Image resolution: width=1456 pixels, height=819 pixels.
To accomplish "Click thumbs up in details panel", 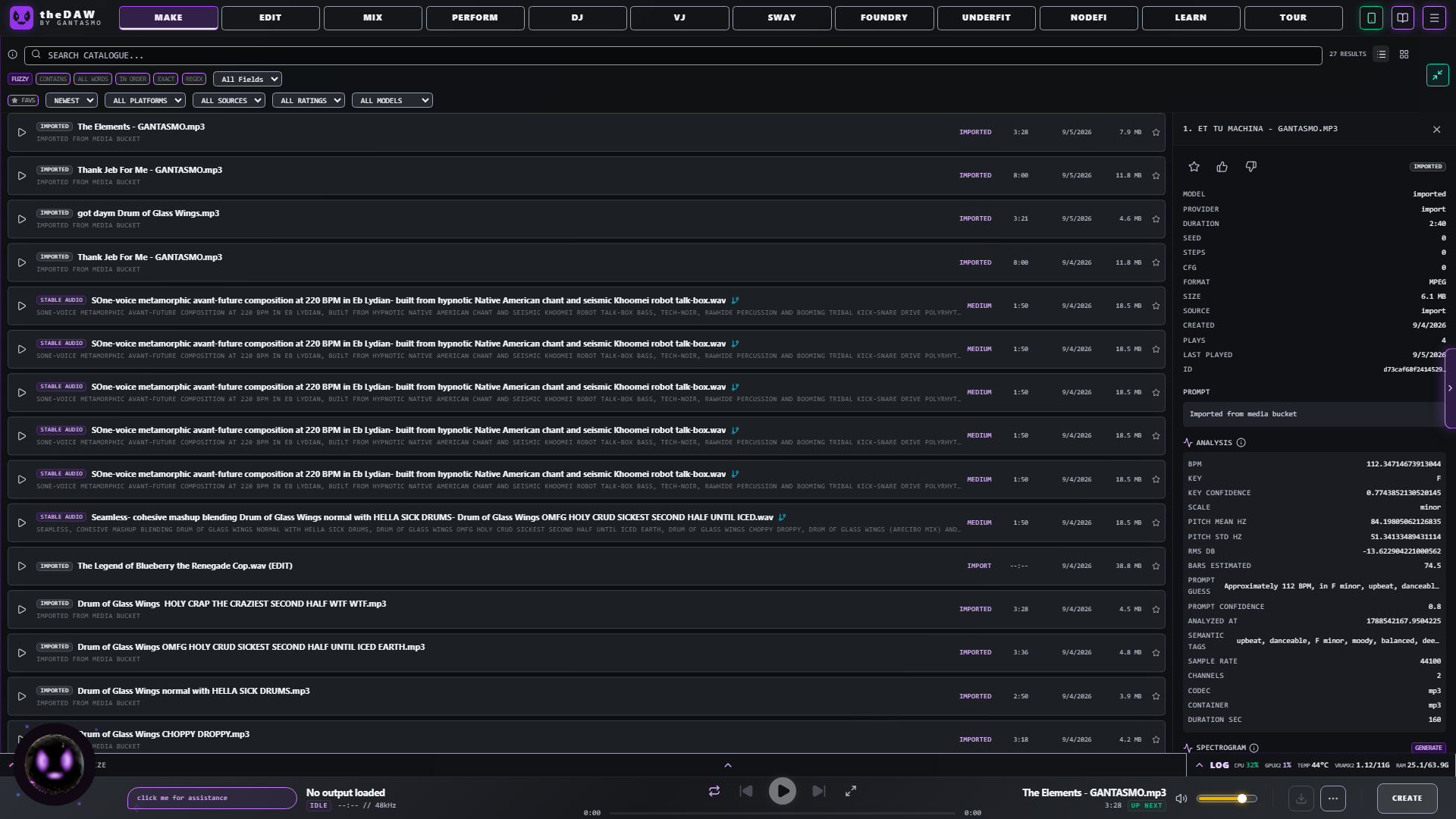I will (1222, 167).
